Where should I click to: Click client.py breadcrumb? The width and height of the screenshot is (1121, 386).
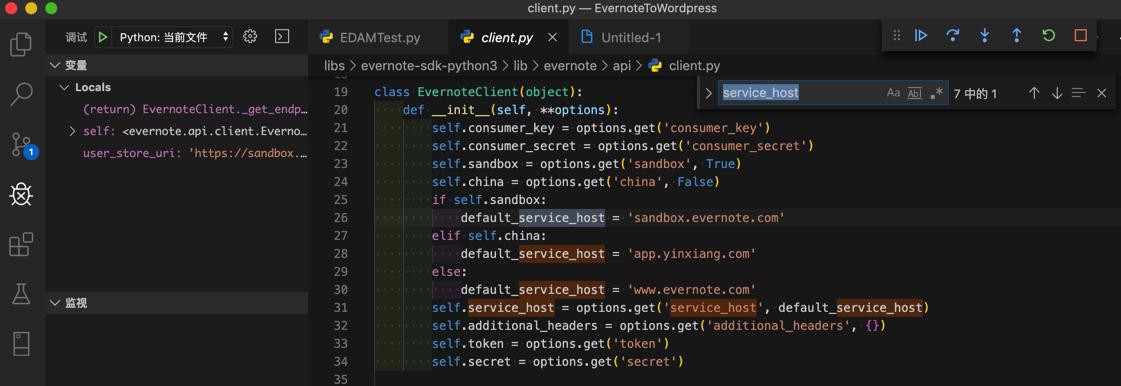684,66
